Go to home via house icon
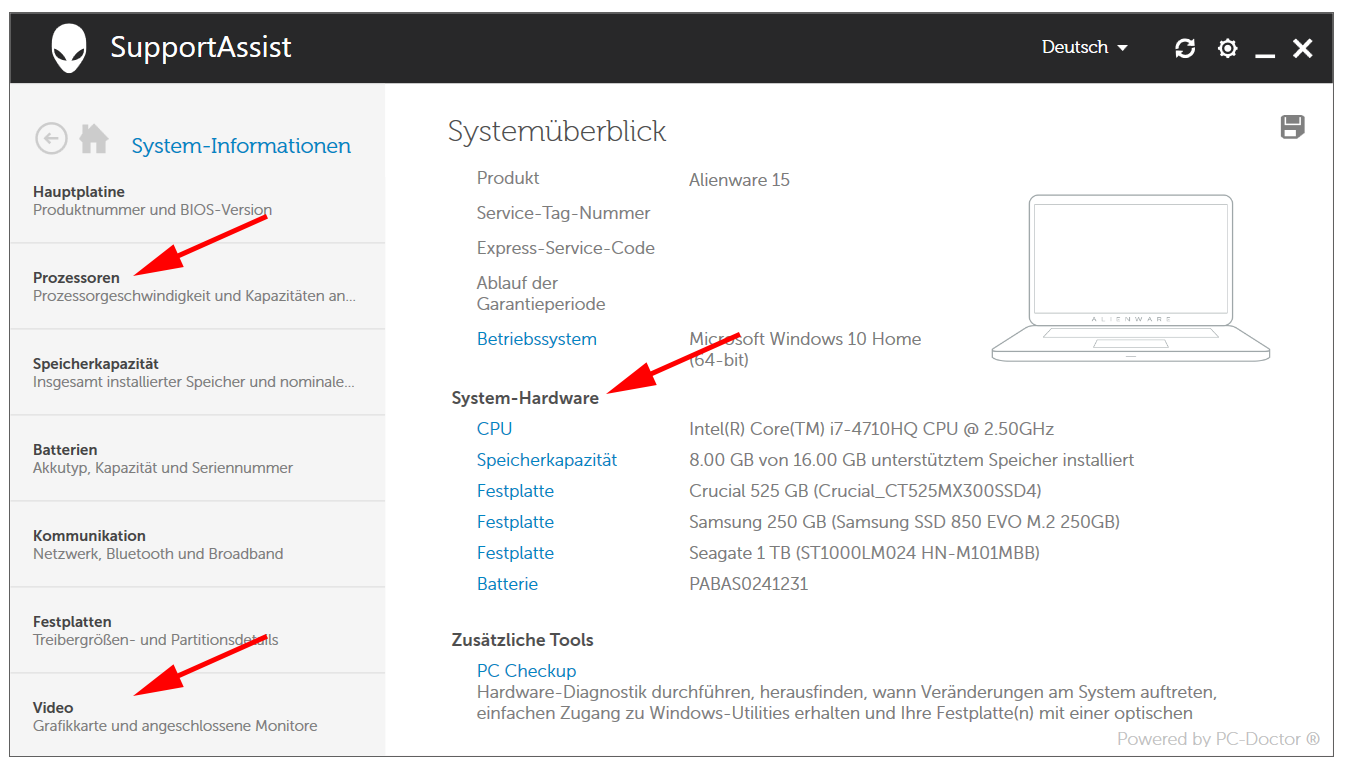 coord(94,138)
